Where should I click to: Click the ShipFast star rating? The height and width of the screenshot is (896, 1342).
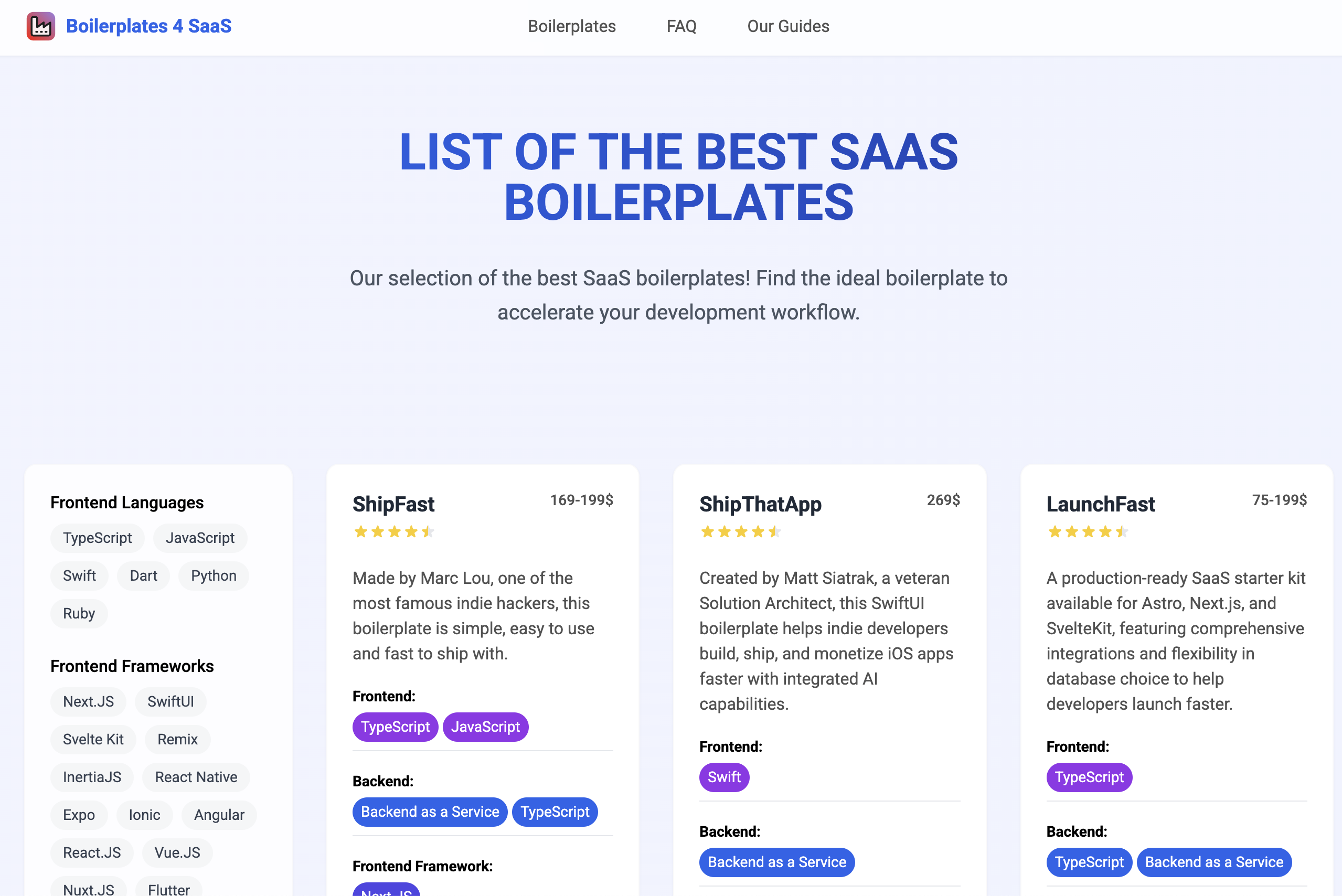[393, 531]
